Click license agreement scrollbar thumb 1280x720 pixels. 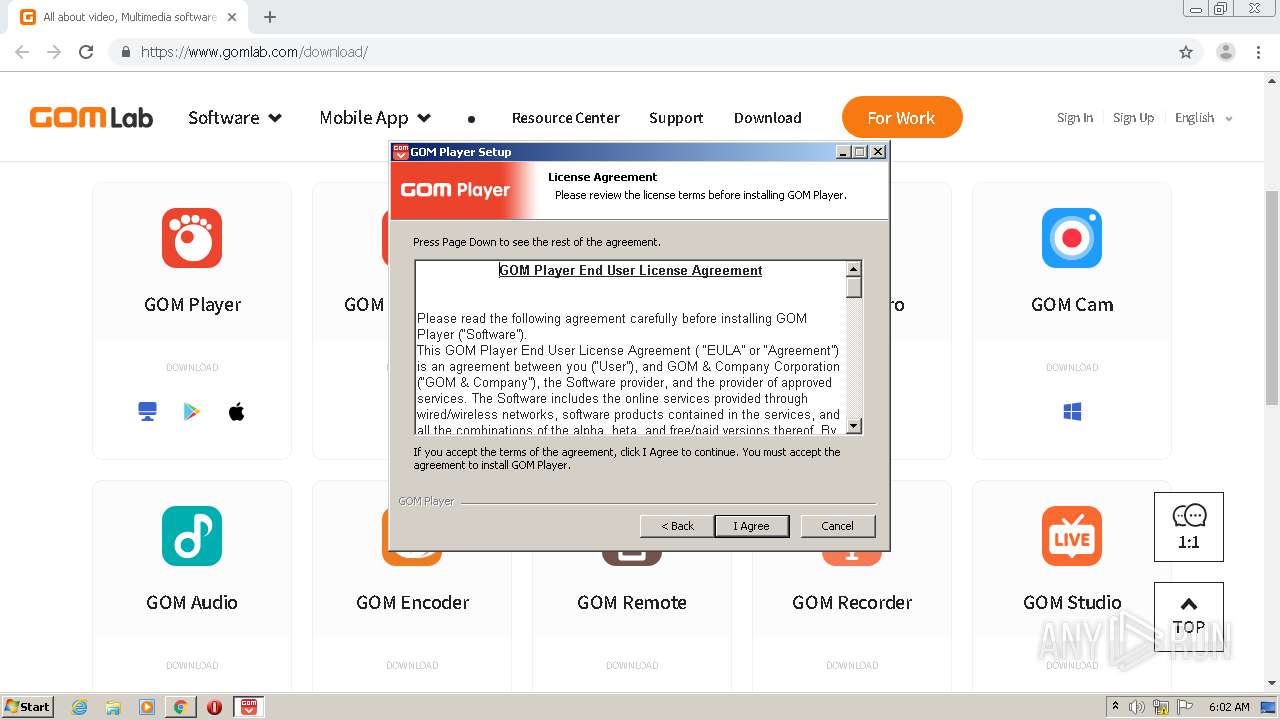coord(854,287)
